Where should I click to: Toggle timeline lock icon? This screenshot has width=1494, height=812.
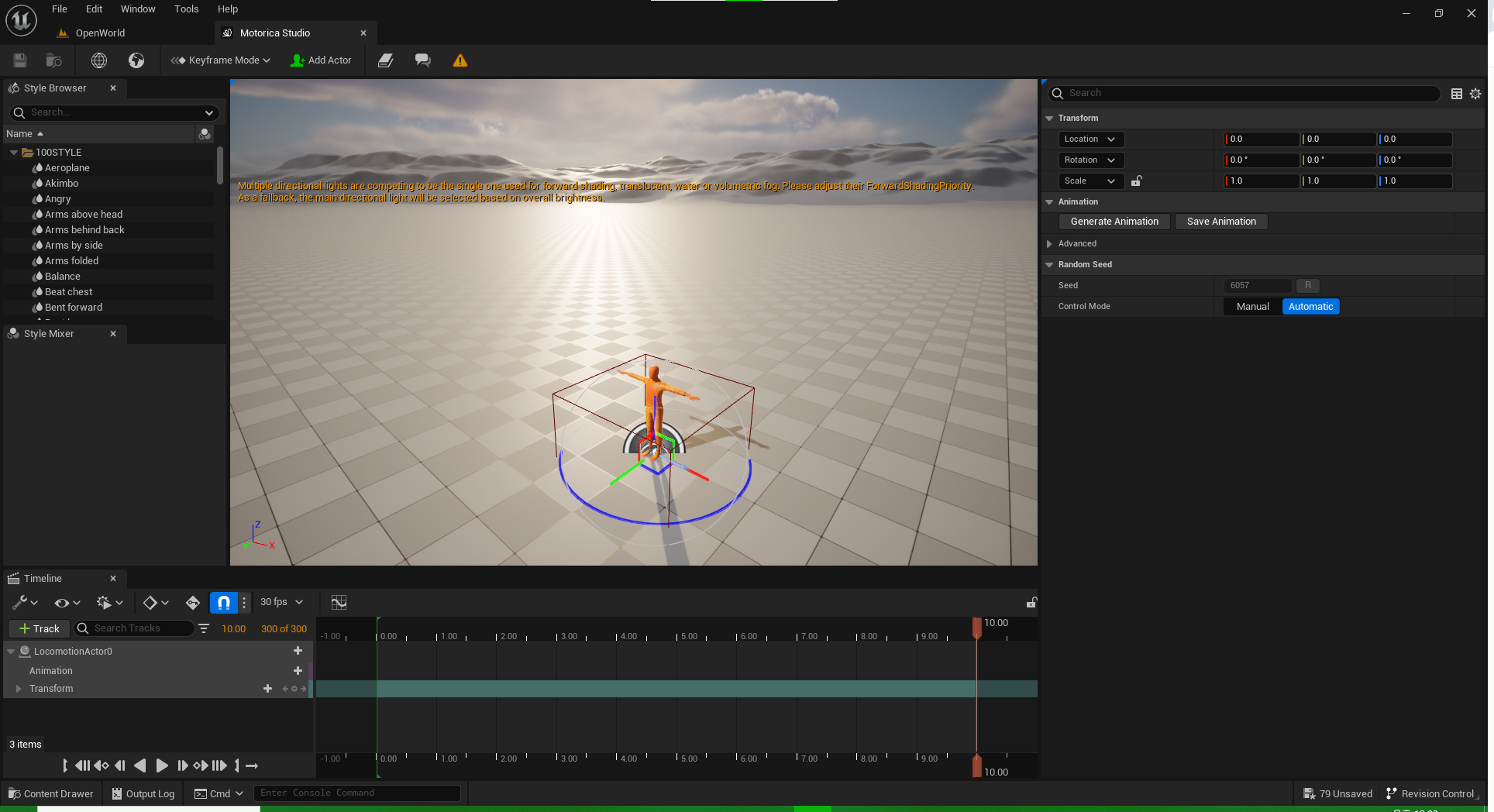coord(1031,602)
